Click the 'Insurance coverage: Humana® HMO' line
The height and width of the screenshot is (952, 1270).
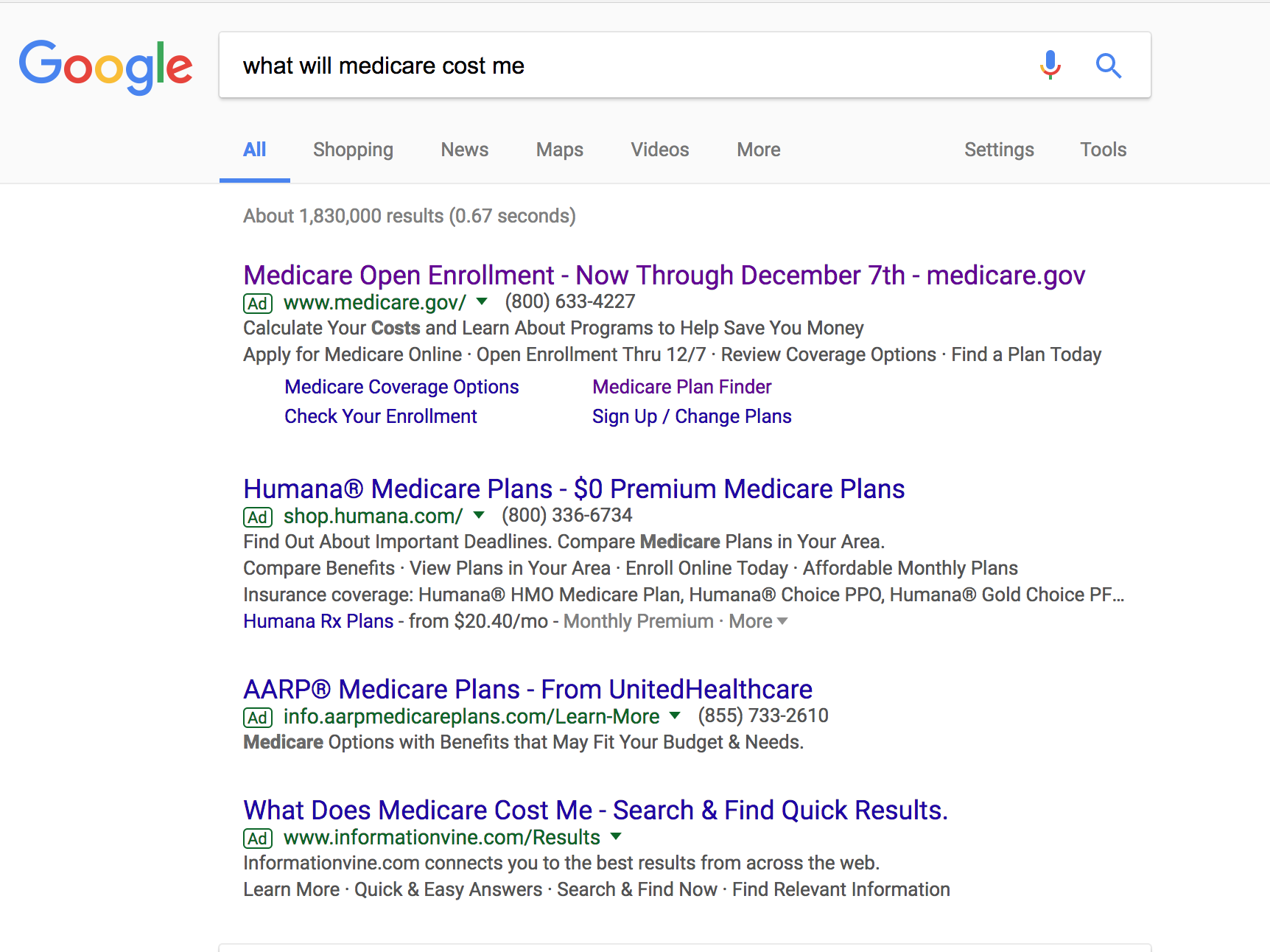tap(684, 595)
